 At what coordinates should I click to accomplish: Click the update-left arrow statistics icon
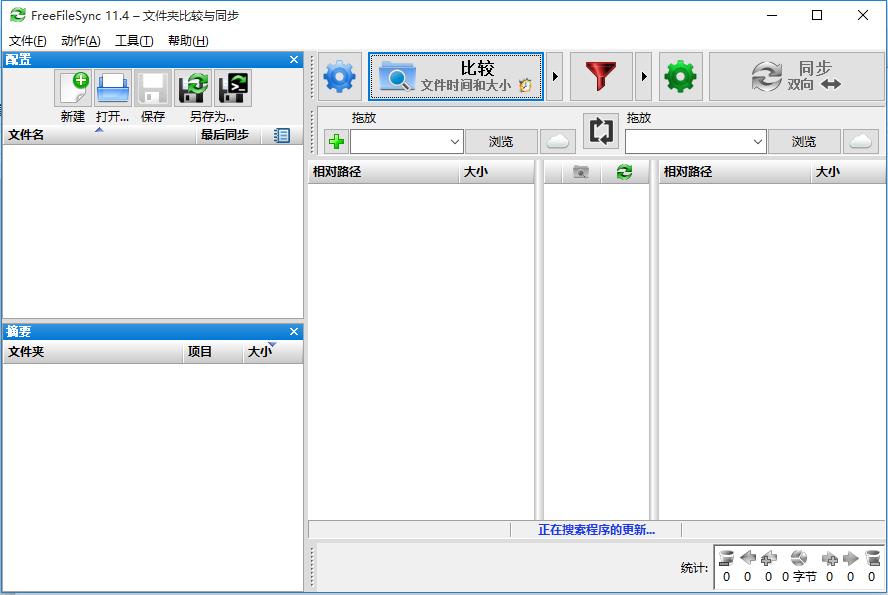(748, 559)
